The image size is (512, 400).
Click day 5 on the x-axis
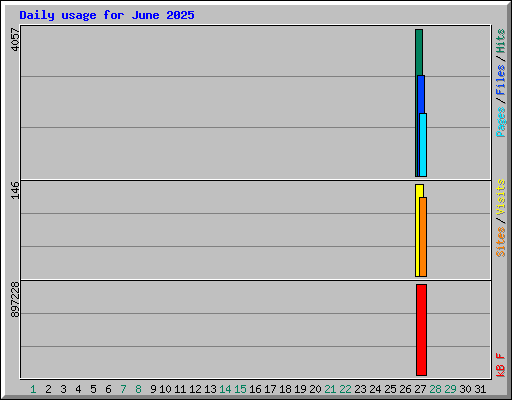click(93, 389)
